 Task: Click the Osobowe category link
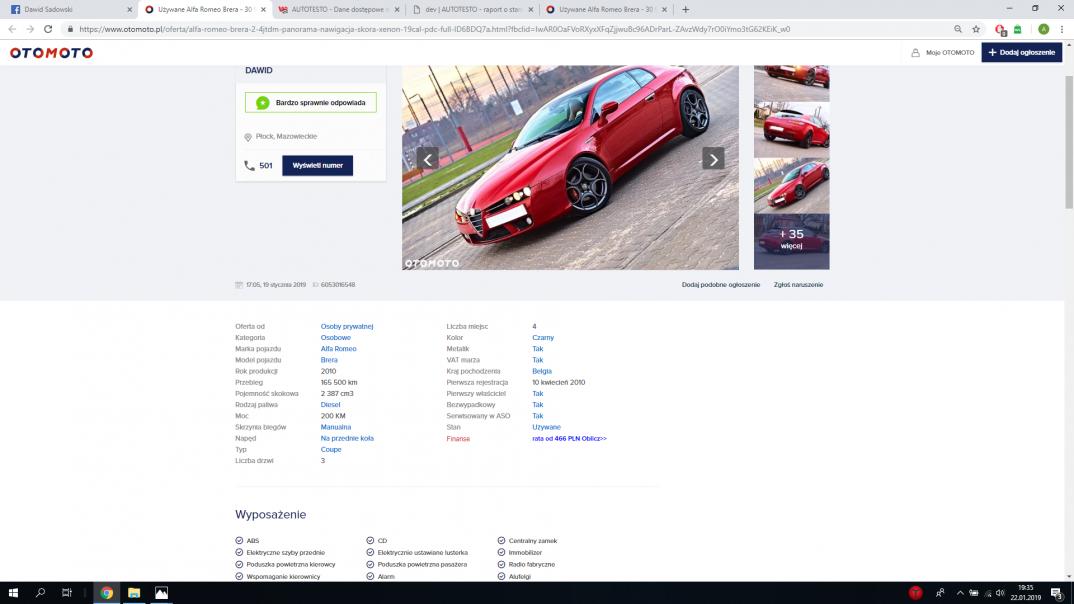pos(336,338)
